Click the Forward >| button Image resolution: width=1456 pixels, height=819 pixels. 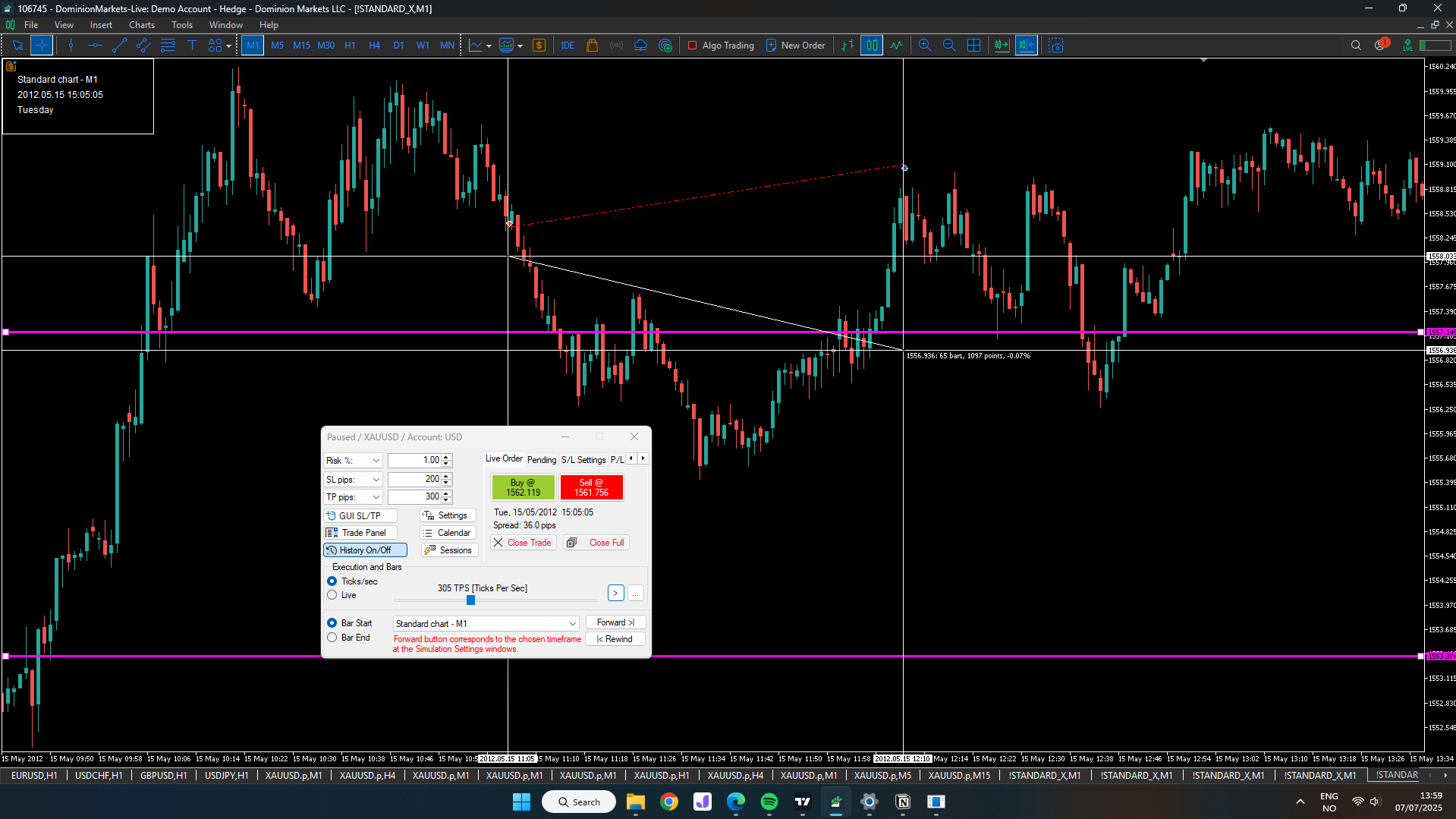pos(615,622)
